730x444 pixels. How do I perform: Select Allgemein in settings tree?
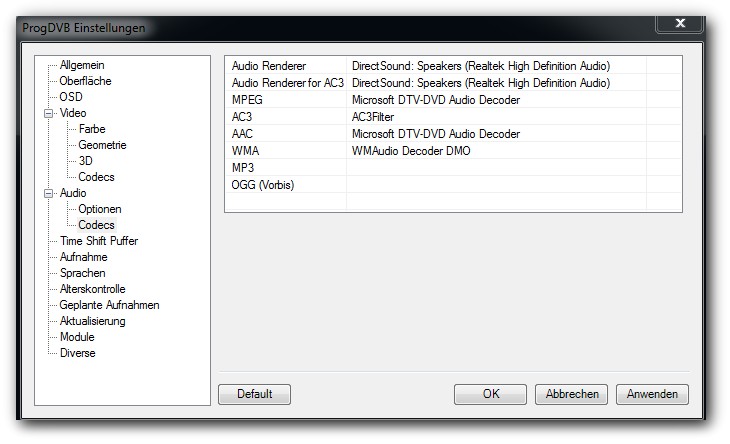point(81,65)
